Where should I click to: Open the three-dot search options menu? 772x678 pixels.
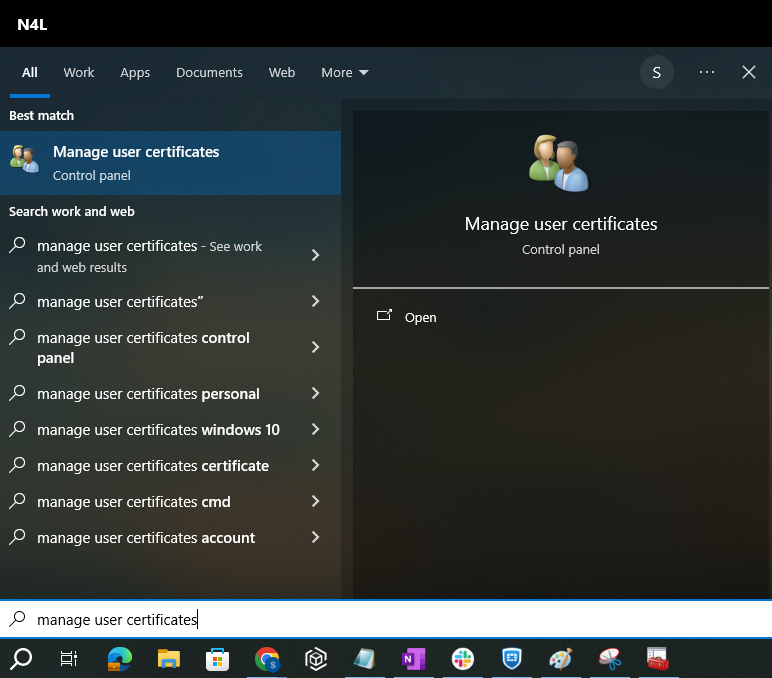point(707,72)
